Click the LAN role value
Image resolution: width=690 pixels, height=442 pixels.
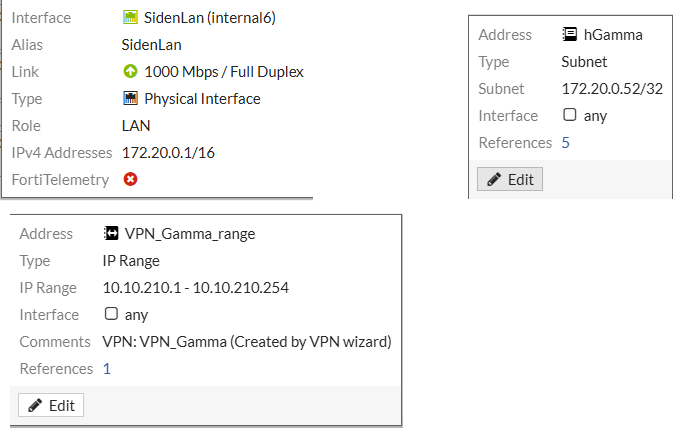pyautogui.click(x=135, y=126)
